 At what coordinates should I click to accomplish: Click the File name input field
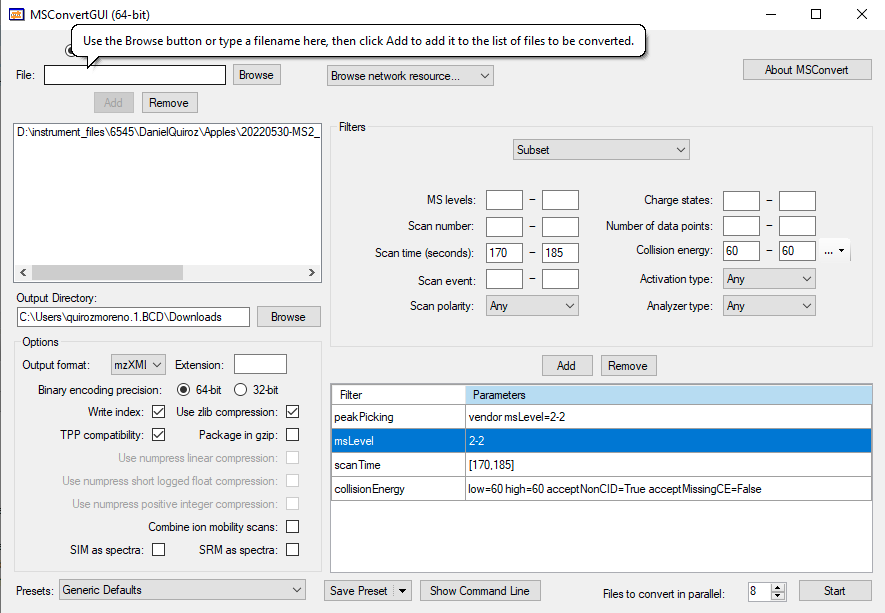tap(135, 75)
